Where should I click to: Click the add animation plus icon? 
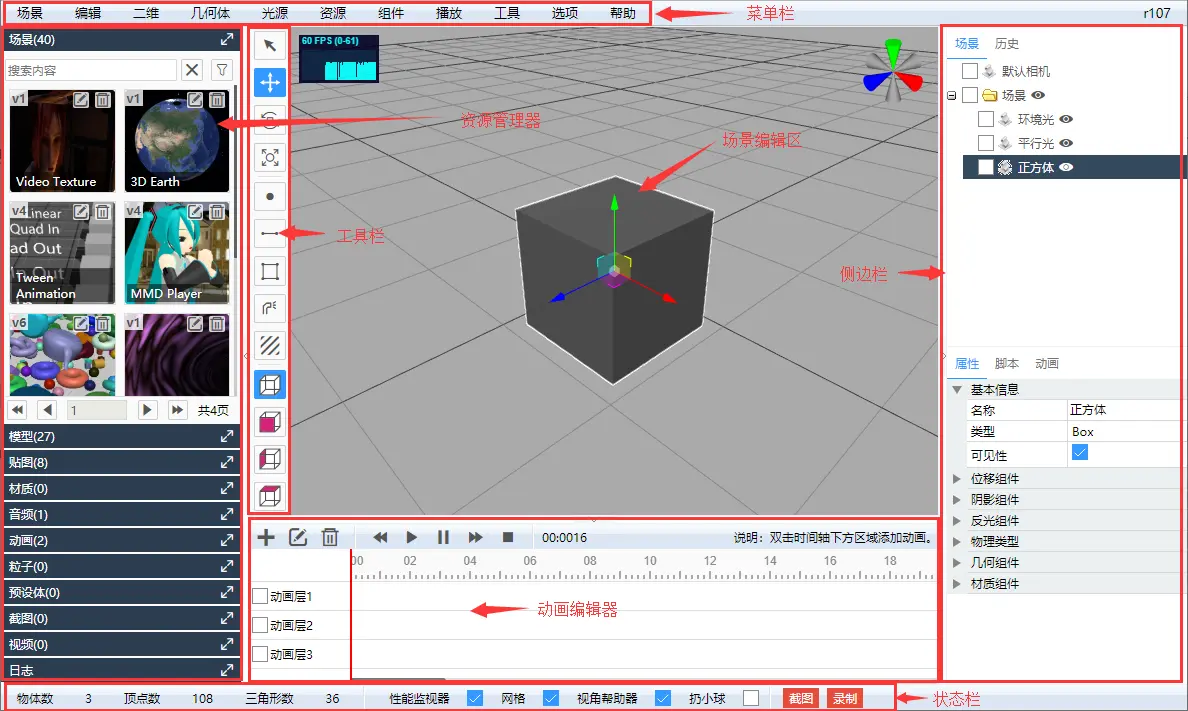tap(266, 537)
